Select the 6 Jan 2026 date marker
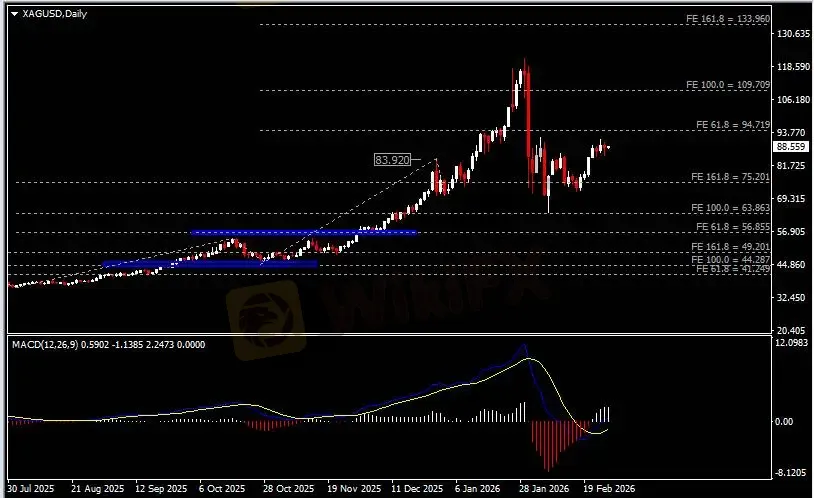The height and width of the screenshot is (498, 814). coord(478,489)
